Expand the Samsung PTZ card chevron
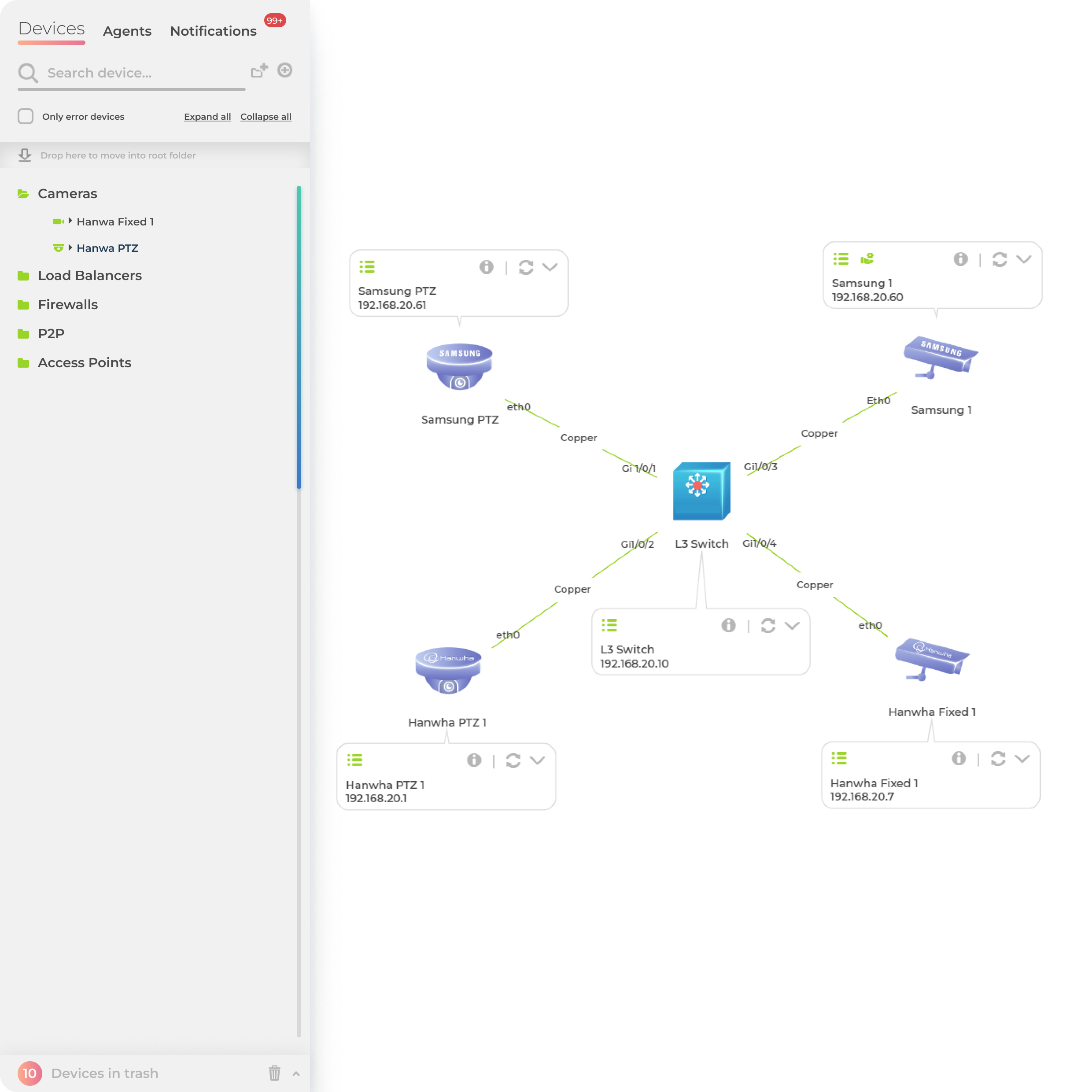This screenshot has width=1092, height=1092. 550,267
